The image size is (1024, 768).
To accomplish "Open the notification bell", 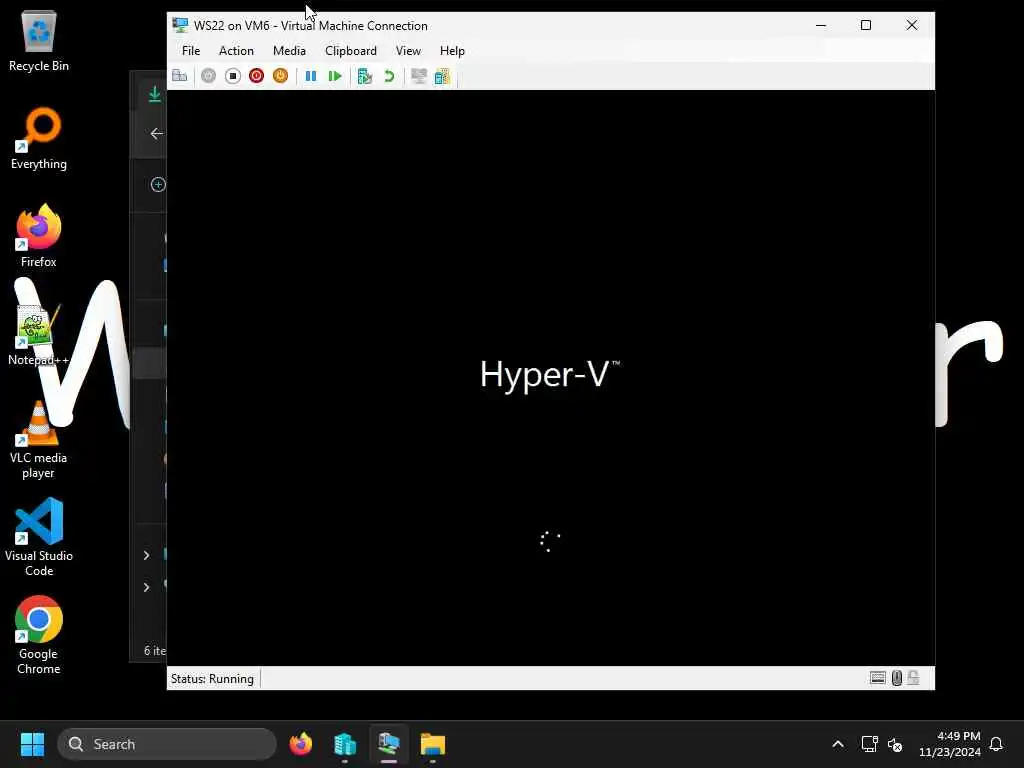I will tap(996, 744).
